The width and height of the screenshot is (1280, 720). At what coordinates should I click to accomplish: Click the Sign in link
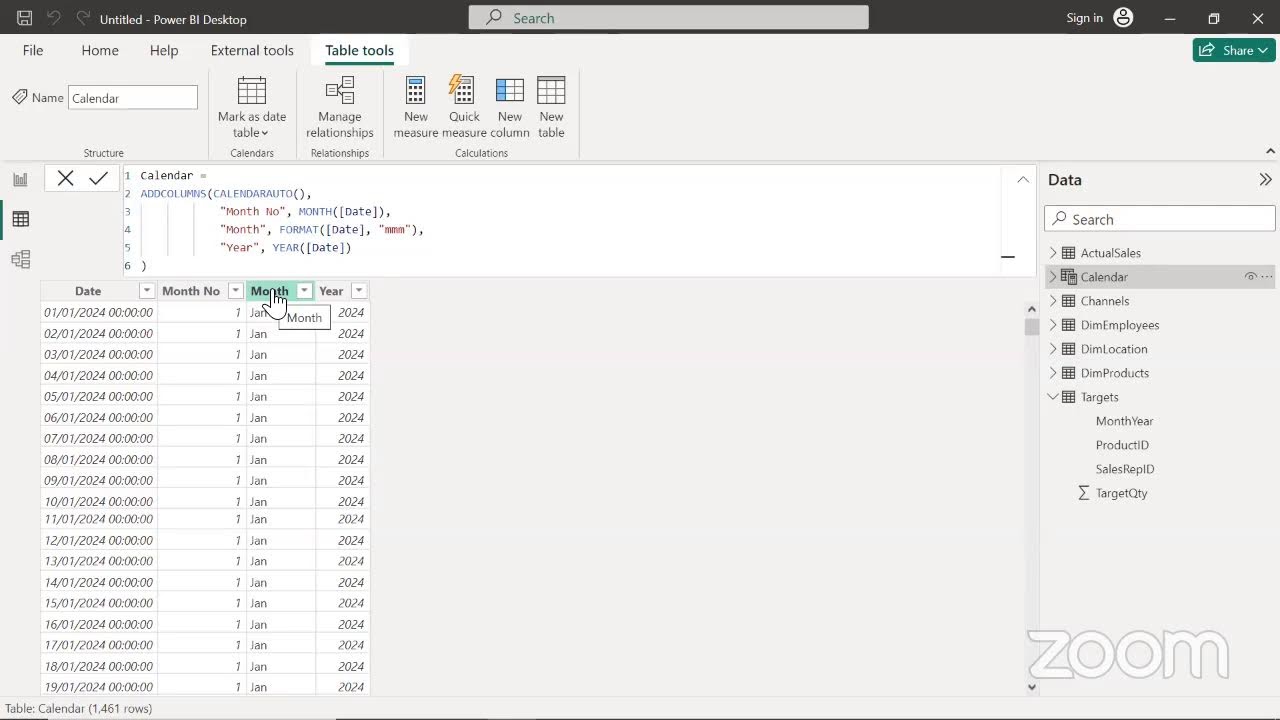click(1084, 18)
